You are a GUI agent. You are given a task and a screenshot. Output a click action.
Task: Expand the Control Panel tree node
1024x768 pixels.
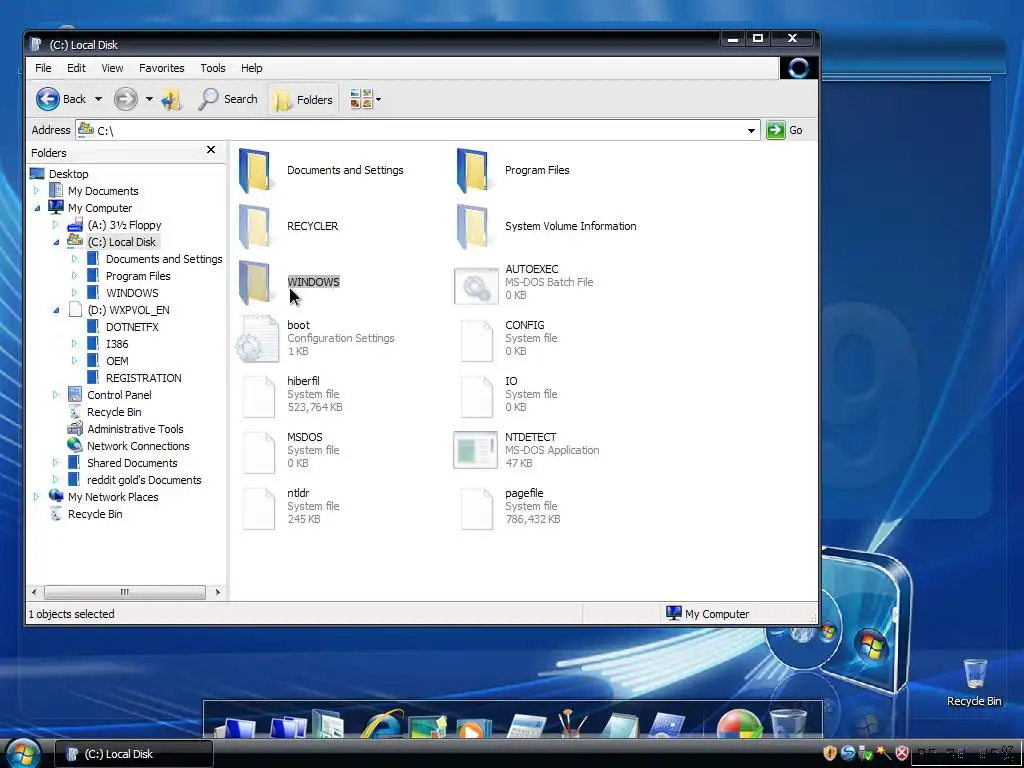(x=56, y=394)
